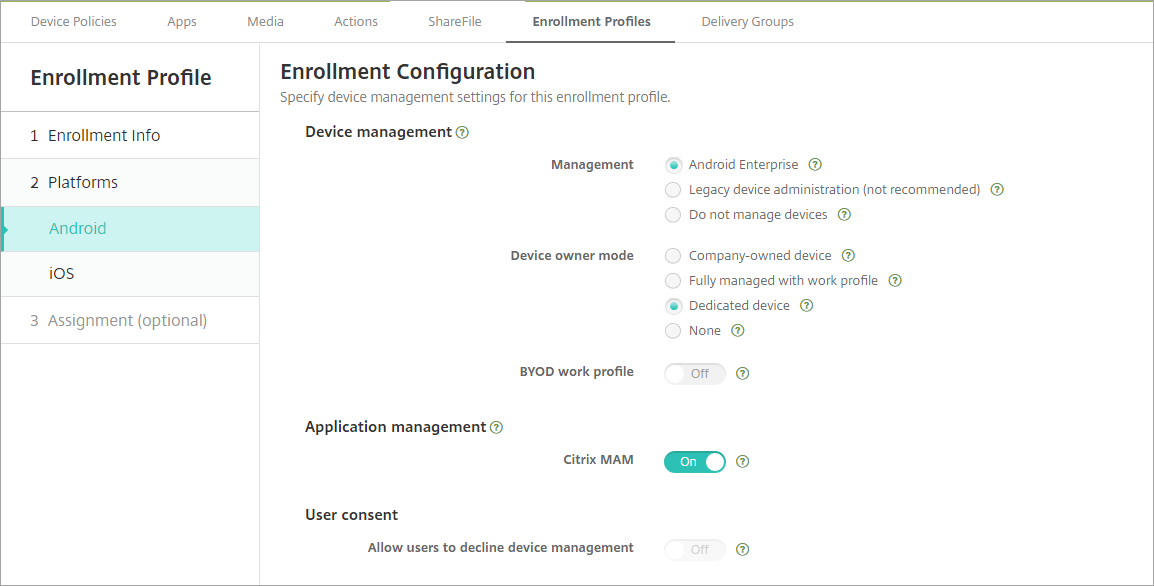Show help for Company-owned device option
Viewport: 1154px width, 586px height.
click(x=848, y=256)
